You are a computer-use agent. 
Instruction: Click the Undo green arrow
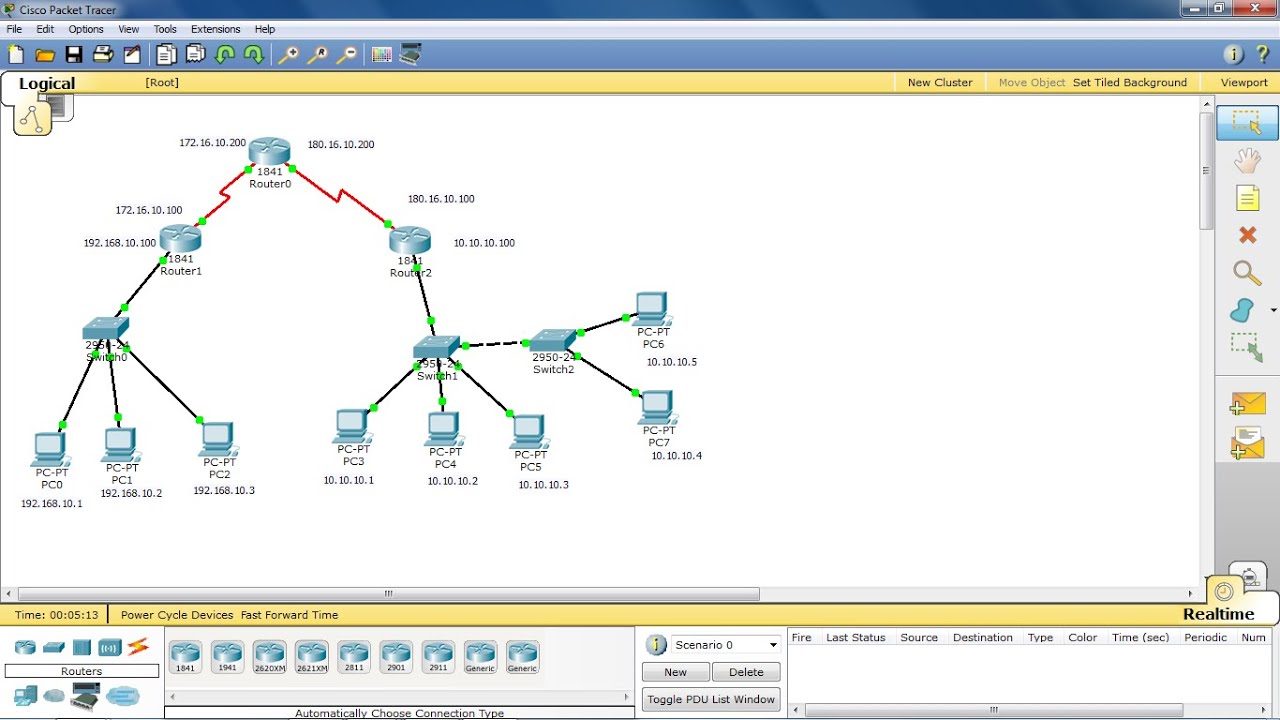tap(225, 55)
